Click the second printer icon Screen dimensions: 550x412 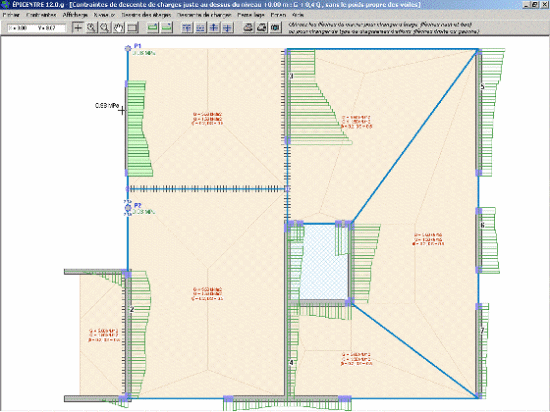[x=262, y=27]
